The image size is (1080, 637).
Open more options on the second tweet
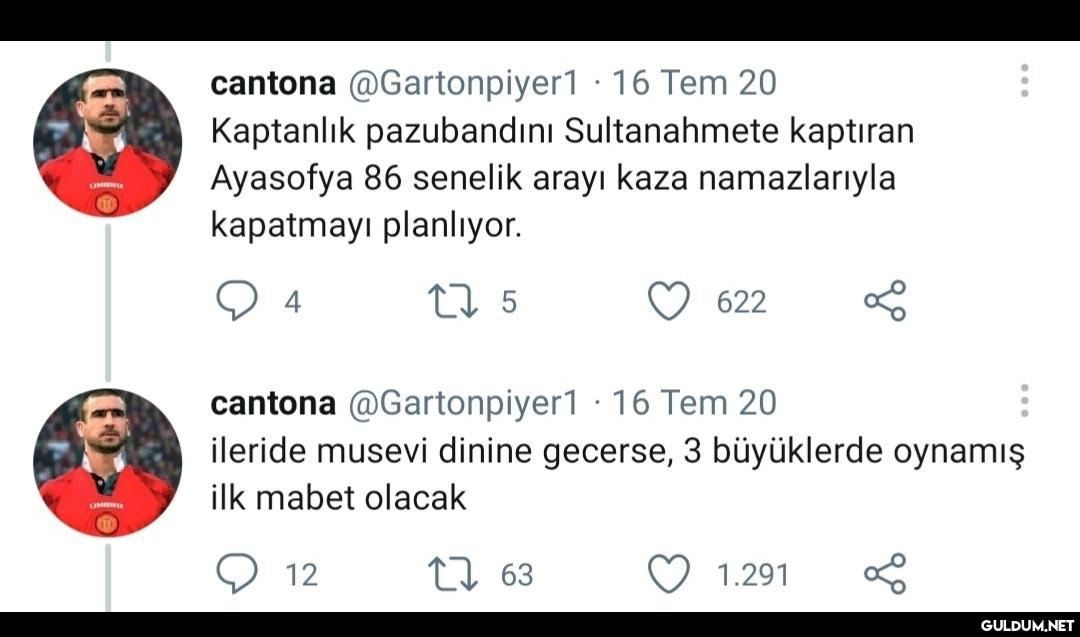pos(1024,400)
